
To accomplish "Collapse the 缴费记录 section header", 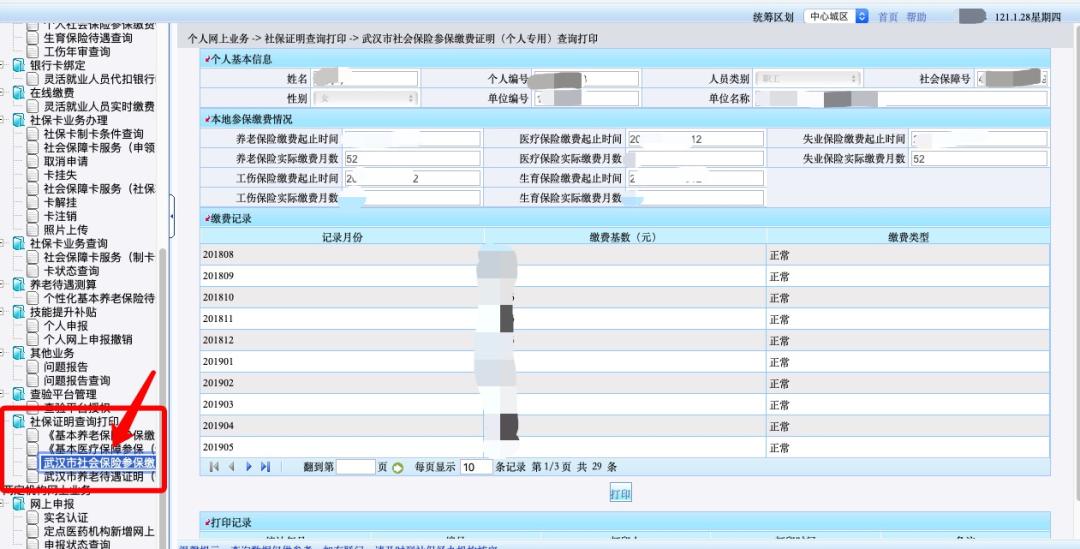I will [625, 218].
